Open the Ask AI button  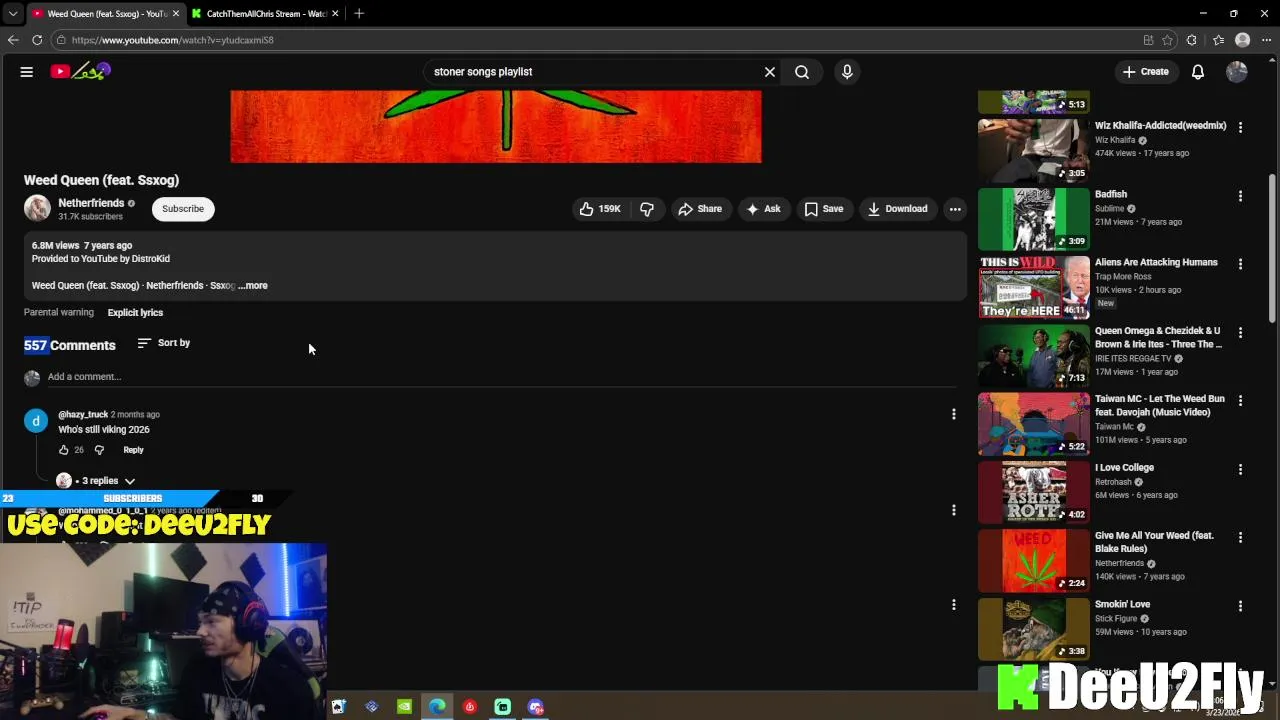tap(763, 209)
